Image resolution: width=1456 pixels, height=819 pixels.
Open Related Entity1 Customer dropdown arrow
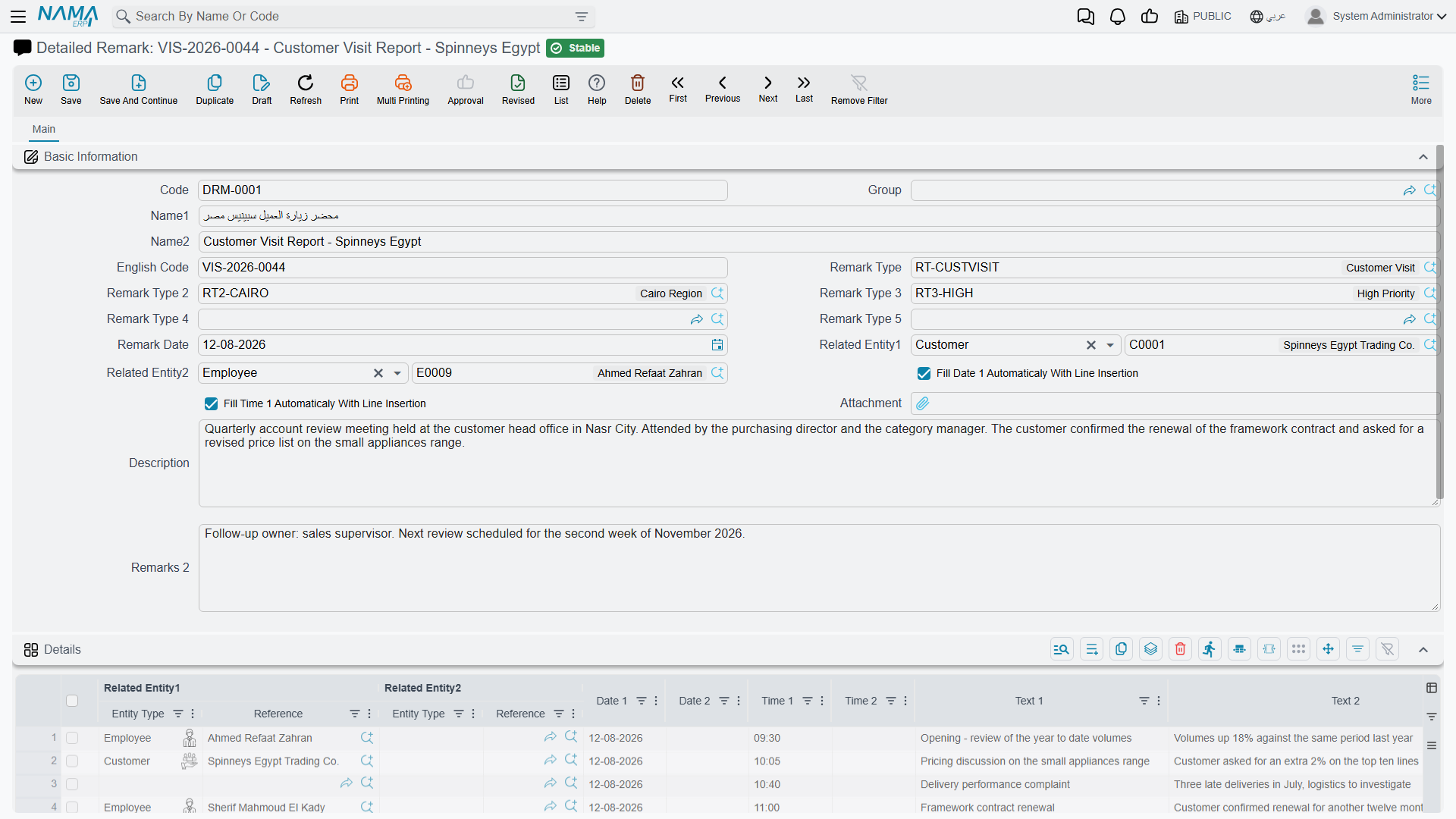coord(1110,345)
